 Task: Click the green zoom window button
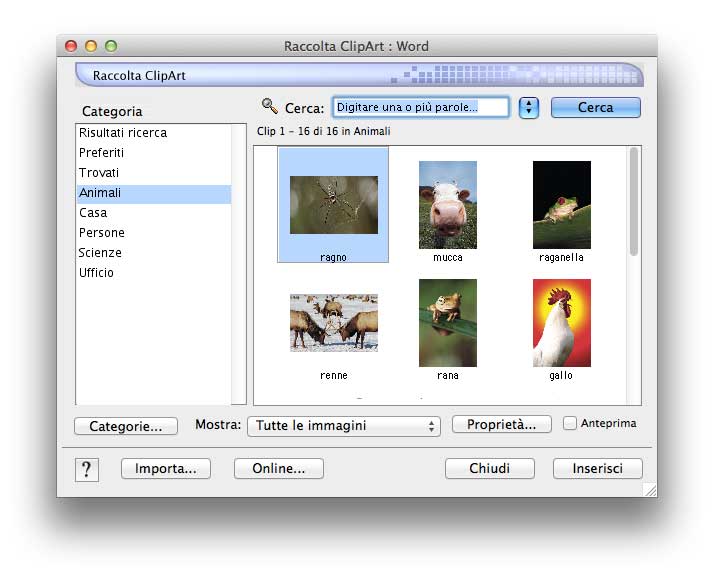pyautogui.click(x=111, y=46)
